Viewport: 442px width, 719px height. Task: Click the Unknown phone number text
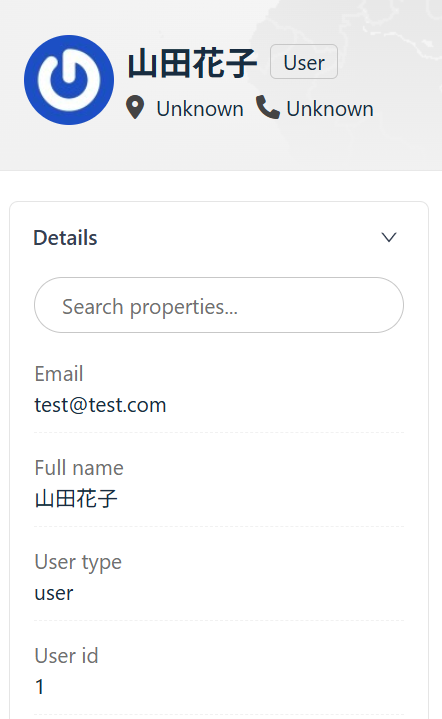click(x=330, y=109)
